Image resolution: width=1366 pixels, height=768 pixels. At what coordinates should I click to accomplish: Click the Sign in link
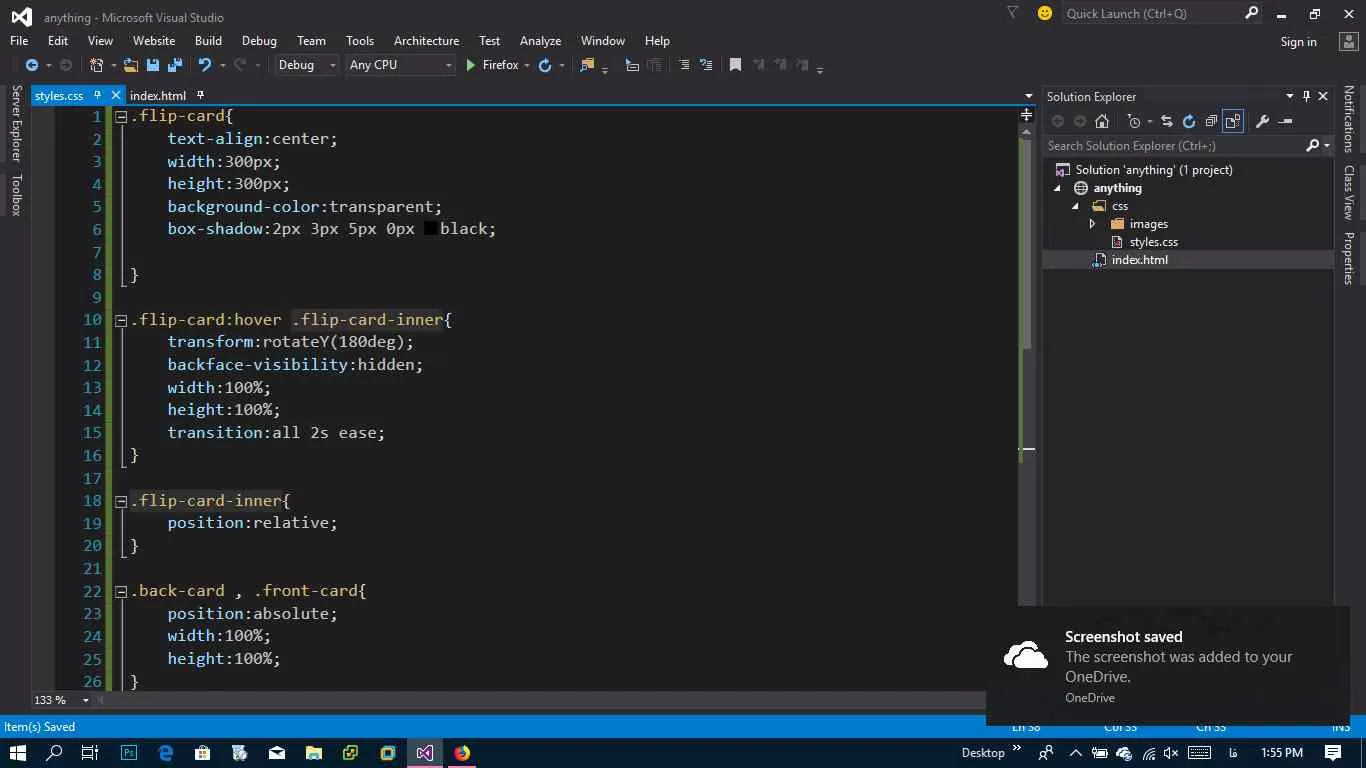pos(1298,42)
